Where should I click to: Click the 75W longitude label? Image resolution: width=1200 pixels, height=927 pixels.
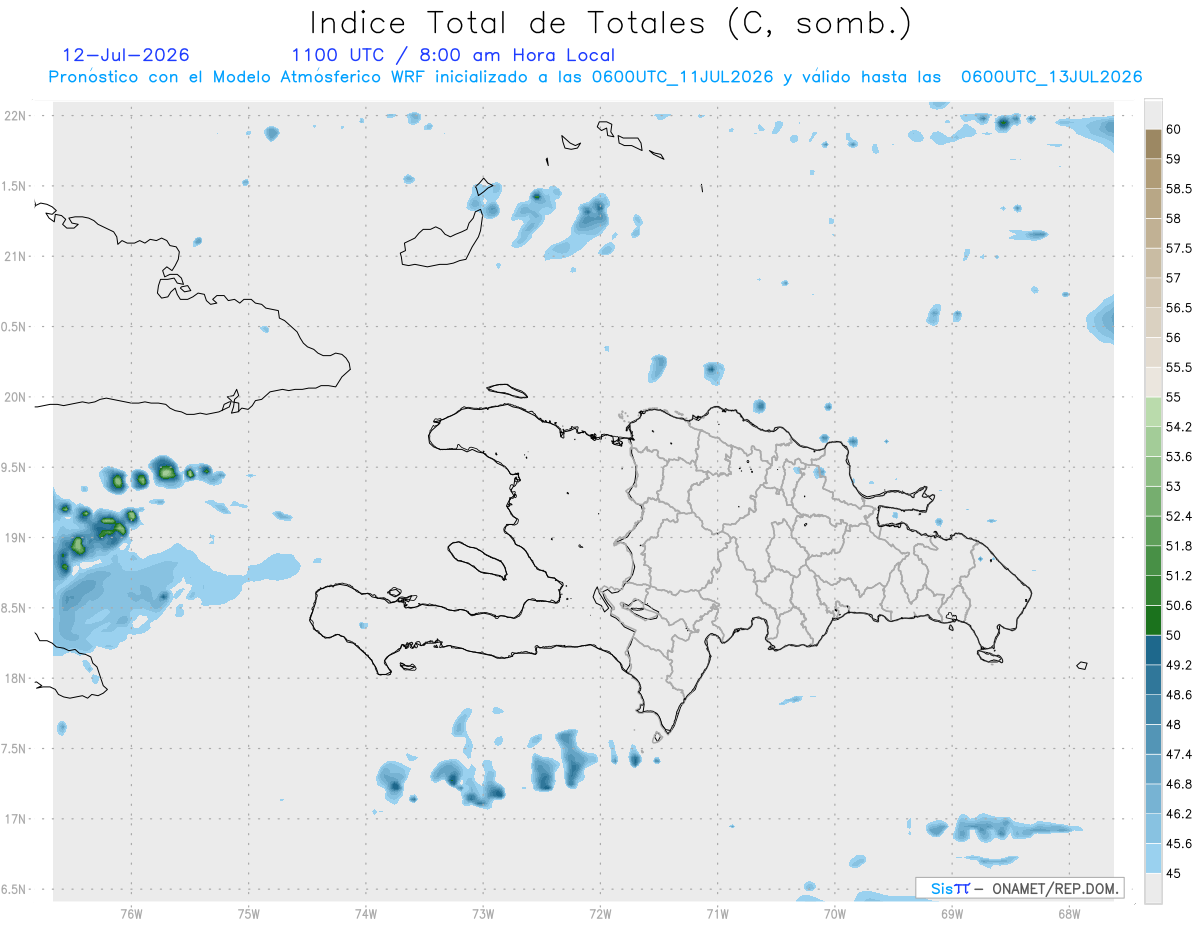coord(248,913)
